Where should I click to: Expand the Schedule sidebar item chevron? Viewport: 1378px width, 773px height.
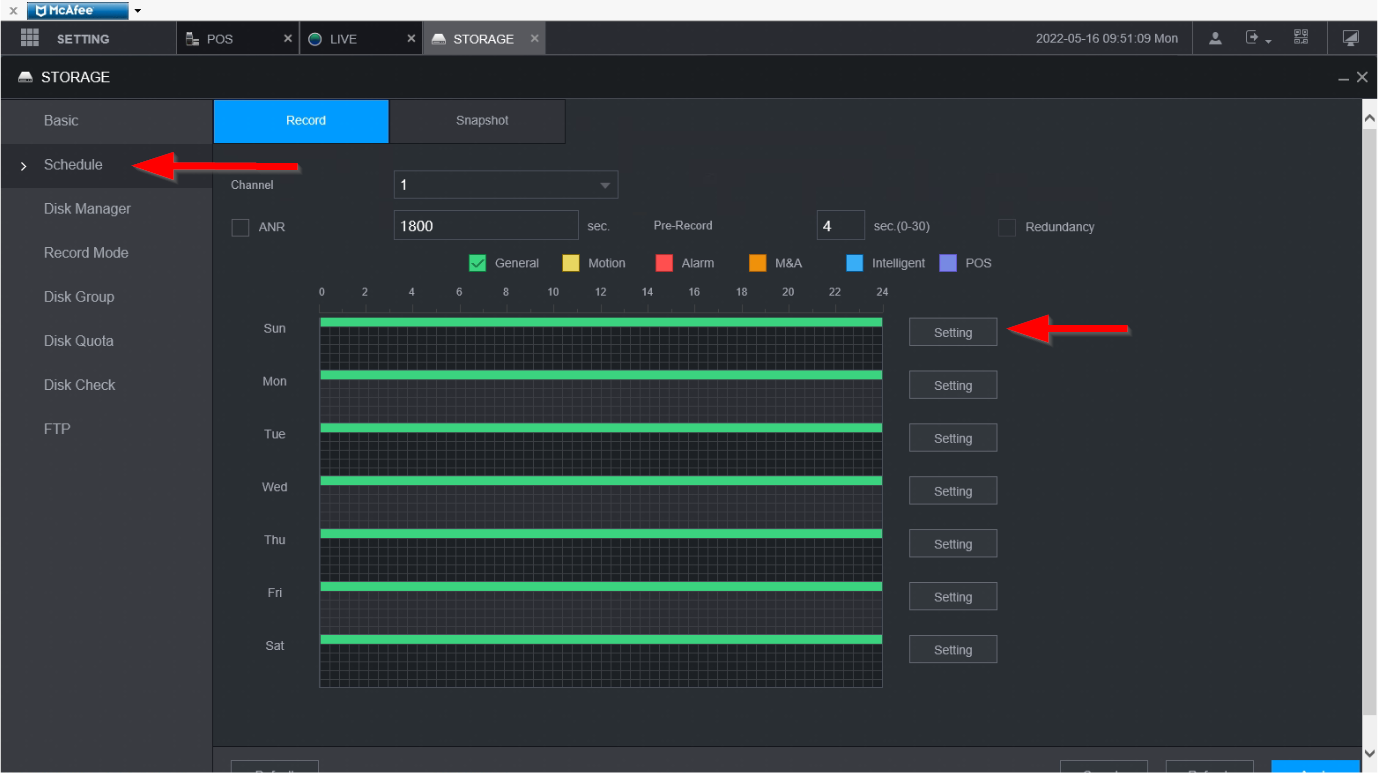(x=24, y=166)
